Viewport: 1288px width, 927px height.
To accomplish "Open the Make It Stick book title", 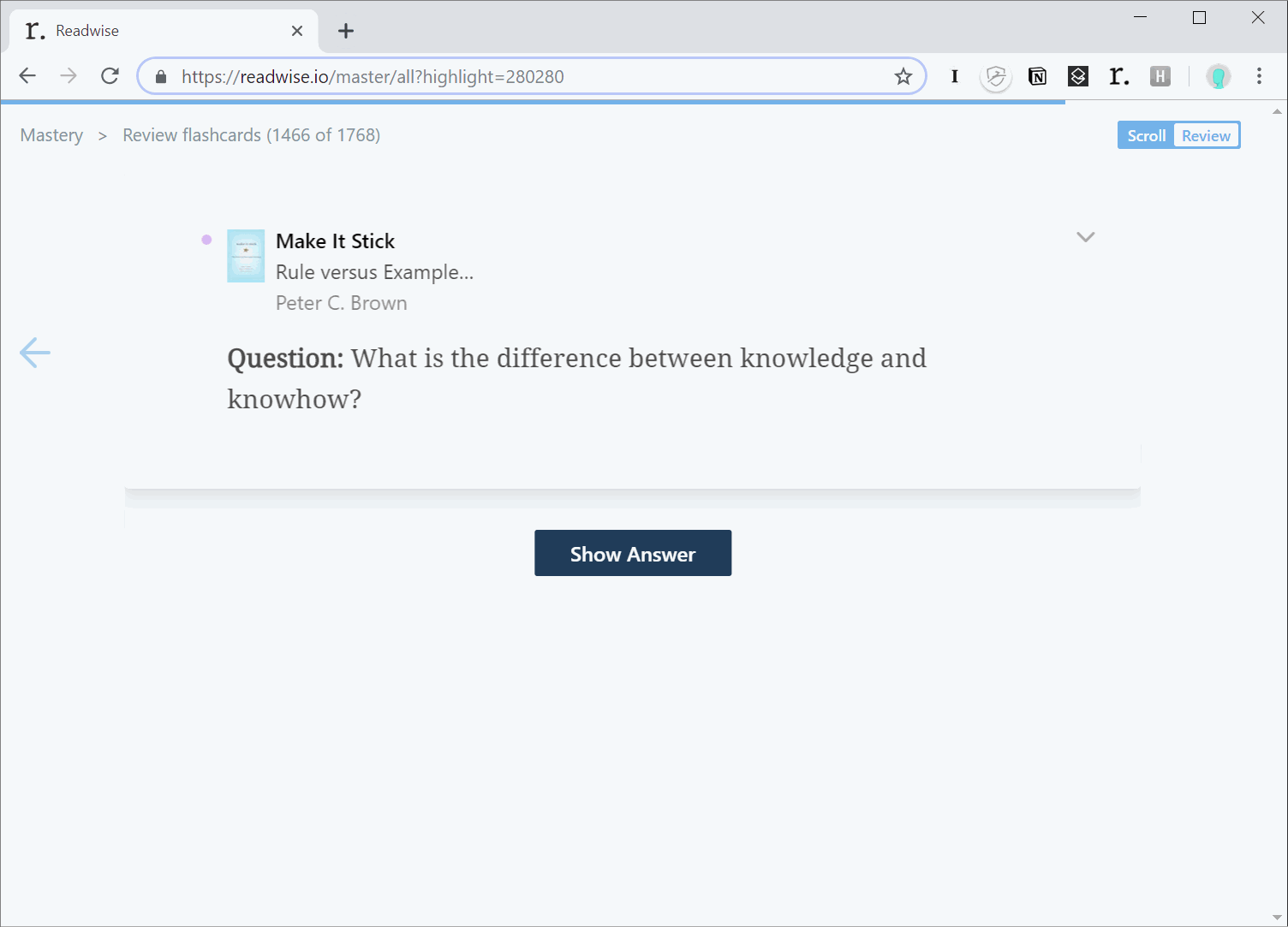I will [335, 241].
